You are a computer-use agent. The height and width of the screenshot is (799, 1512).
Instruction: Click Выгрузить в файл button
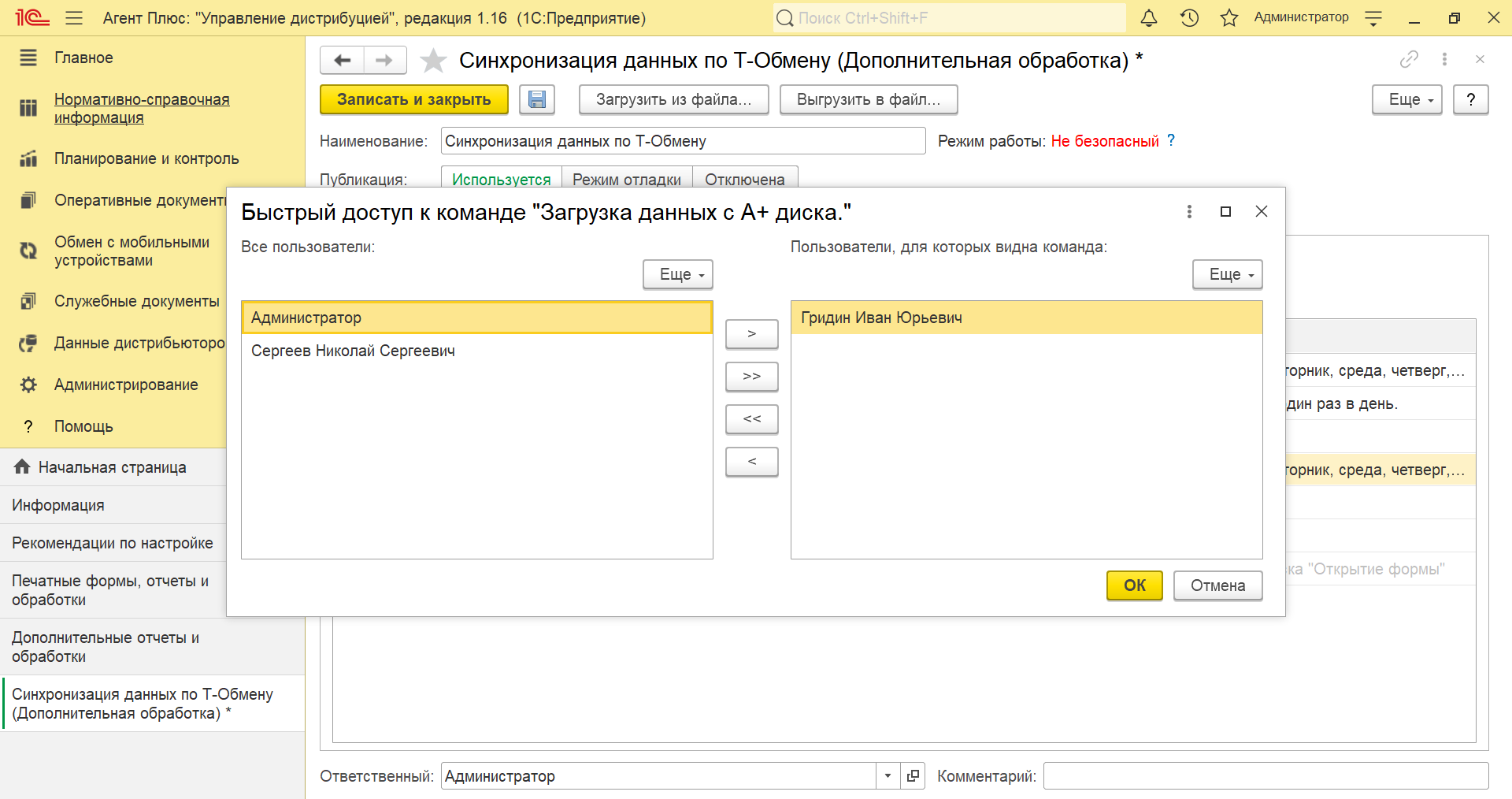[x=869, y=99]
